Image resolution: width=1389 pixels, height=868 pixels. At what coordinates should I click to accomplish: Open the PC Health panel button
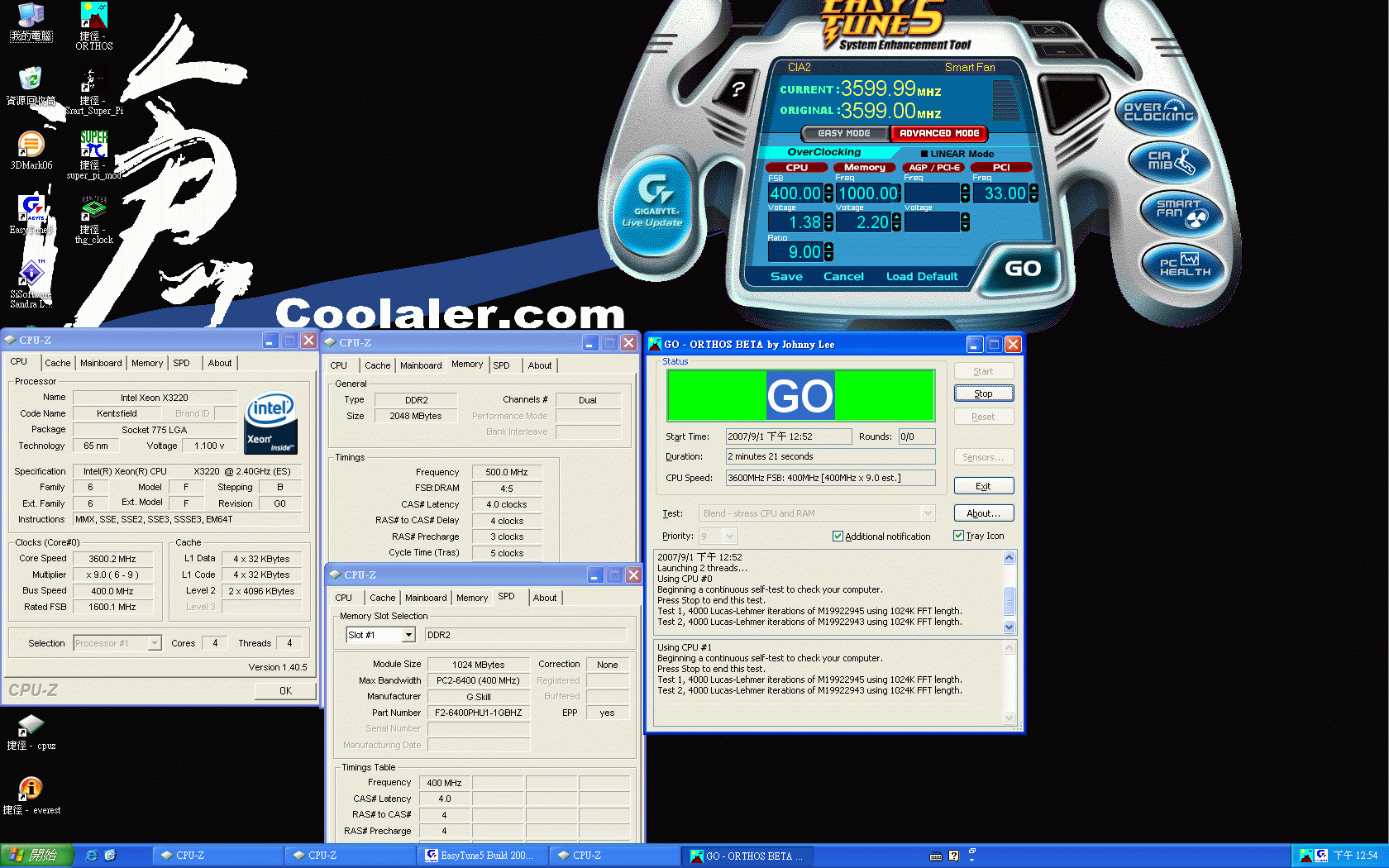[1184, 266]
